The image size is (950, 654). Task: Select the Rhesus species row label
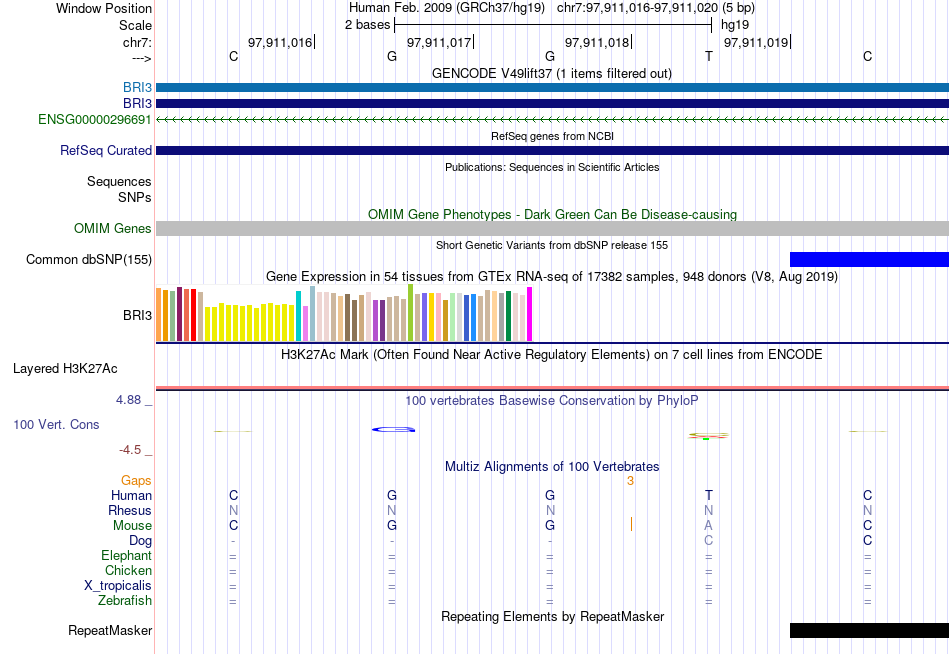[130, 510]
